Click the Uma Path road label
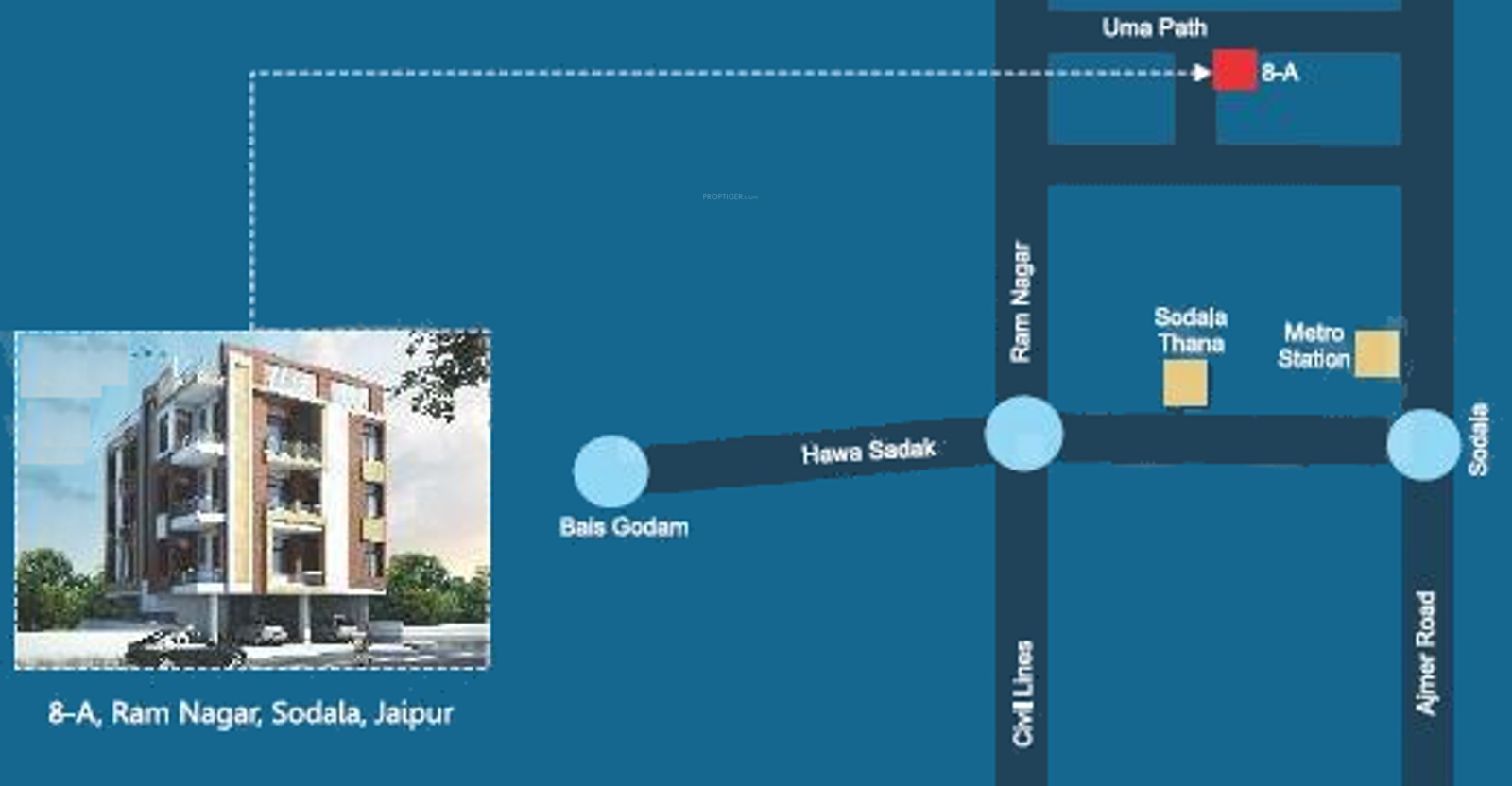 click(x=1154, y=27)
